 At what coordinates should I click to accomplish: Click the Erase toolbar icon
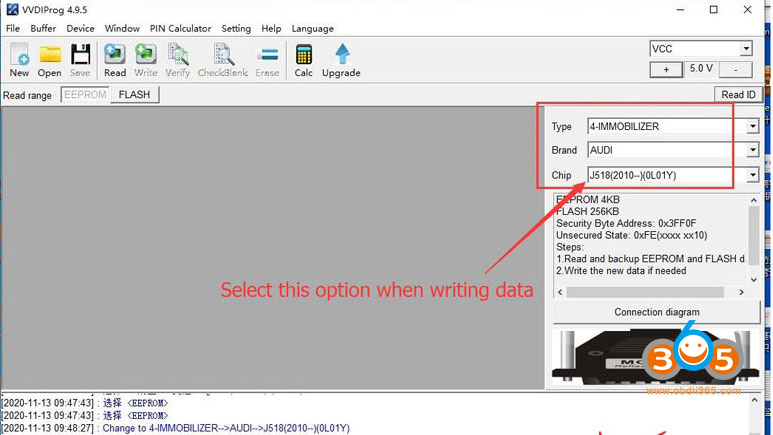click(x=267, y=60)
